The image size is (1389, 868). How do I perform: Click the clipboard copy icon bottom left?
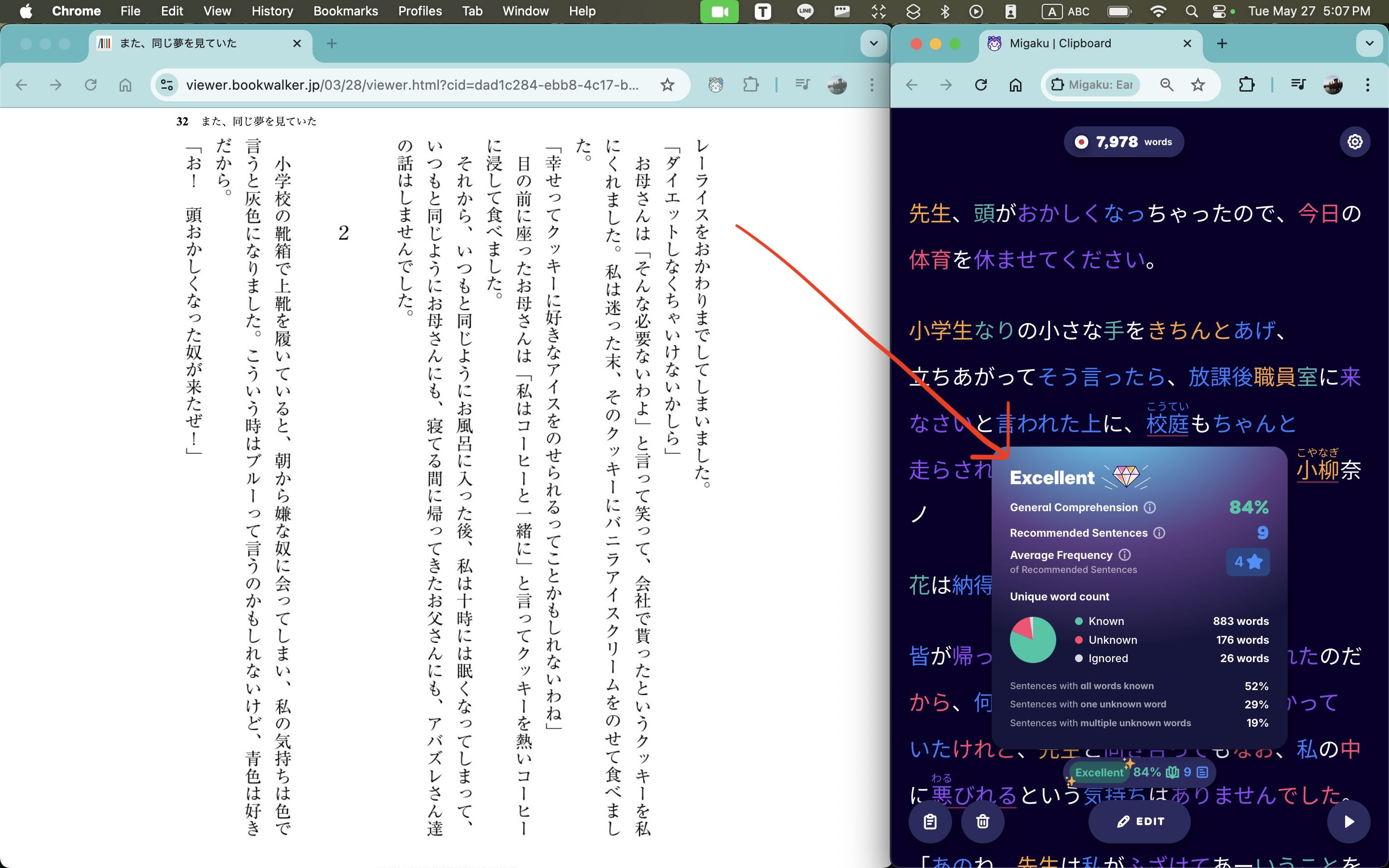931,822
